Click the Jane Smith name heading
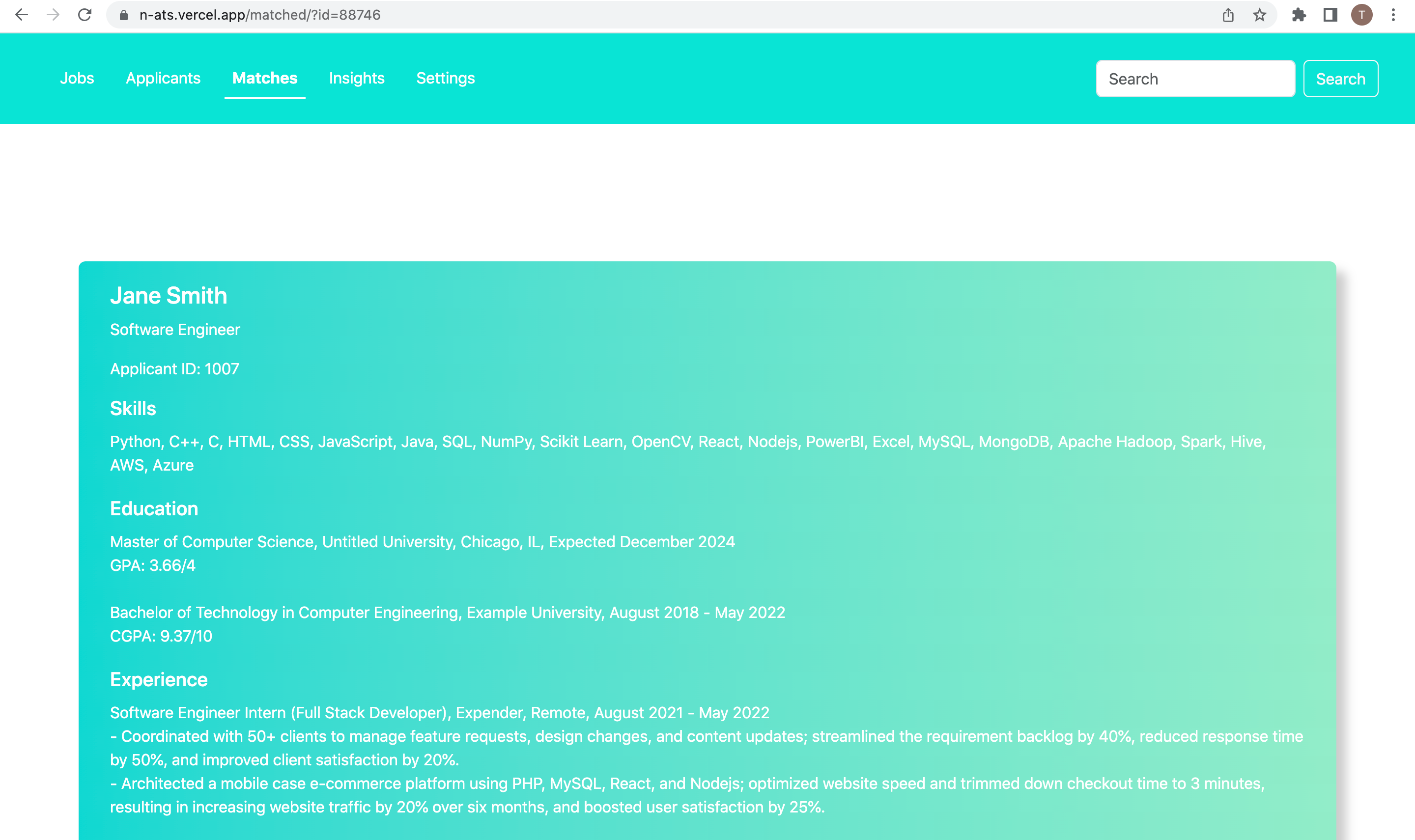1415x840 pixels. tap(169, 295)
